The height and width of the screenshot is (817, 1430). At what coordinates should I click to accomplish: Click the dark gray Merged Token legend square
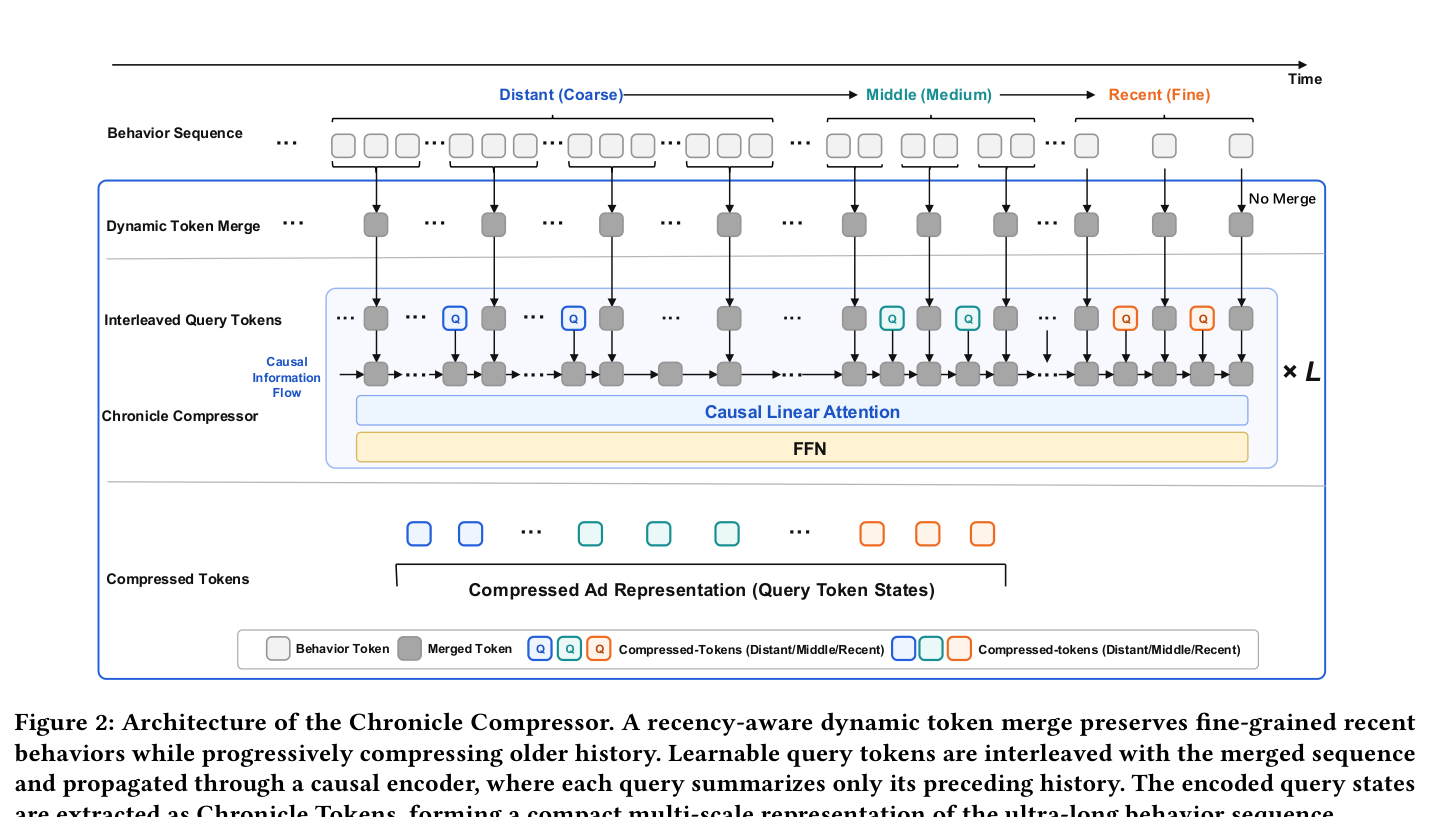[x=410, y=649]
